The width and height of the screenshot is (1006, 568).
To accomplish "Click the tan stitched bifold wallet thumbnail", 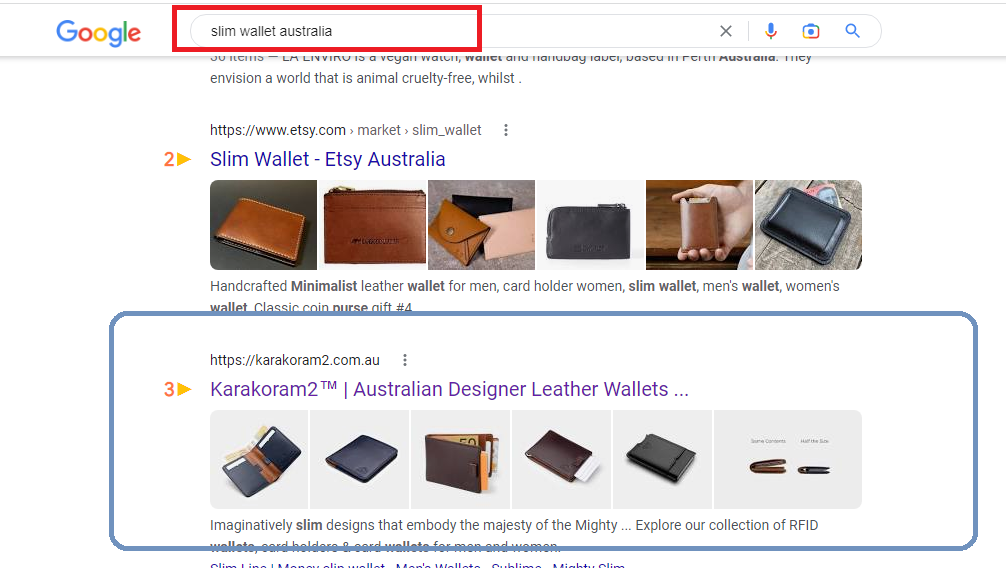I will click(x=263, y=225).
